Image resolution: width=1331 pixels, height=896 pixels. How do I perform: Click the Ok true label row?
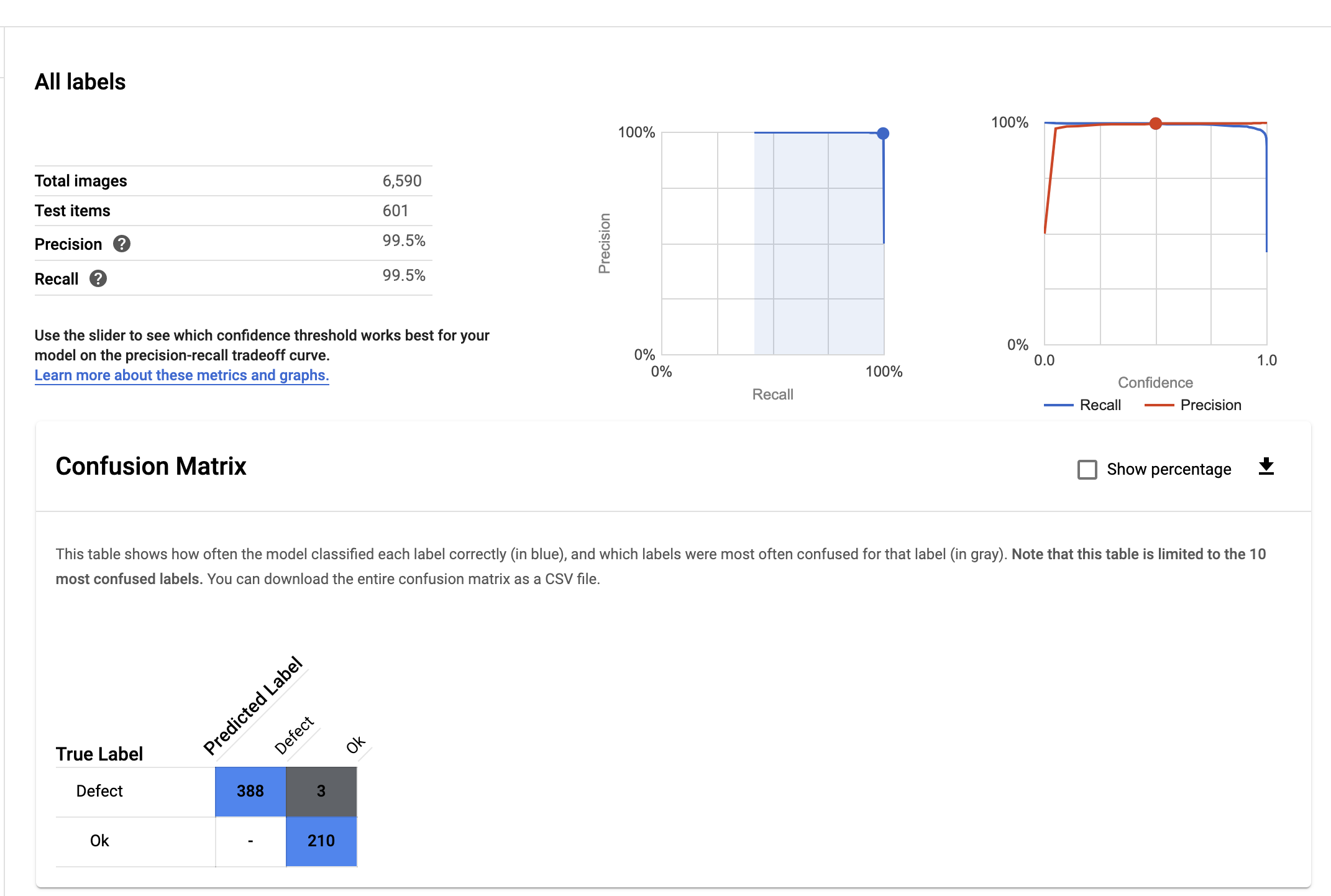(x=99, y=841)
